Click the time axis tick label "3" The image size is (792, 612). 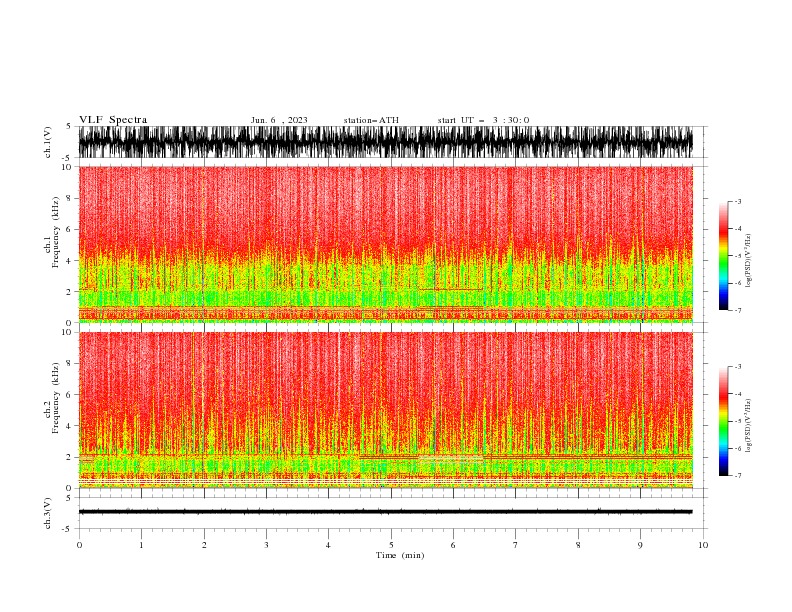tap(266, 545)
